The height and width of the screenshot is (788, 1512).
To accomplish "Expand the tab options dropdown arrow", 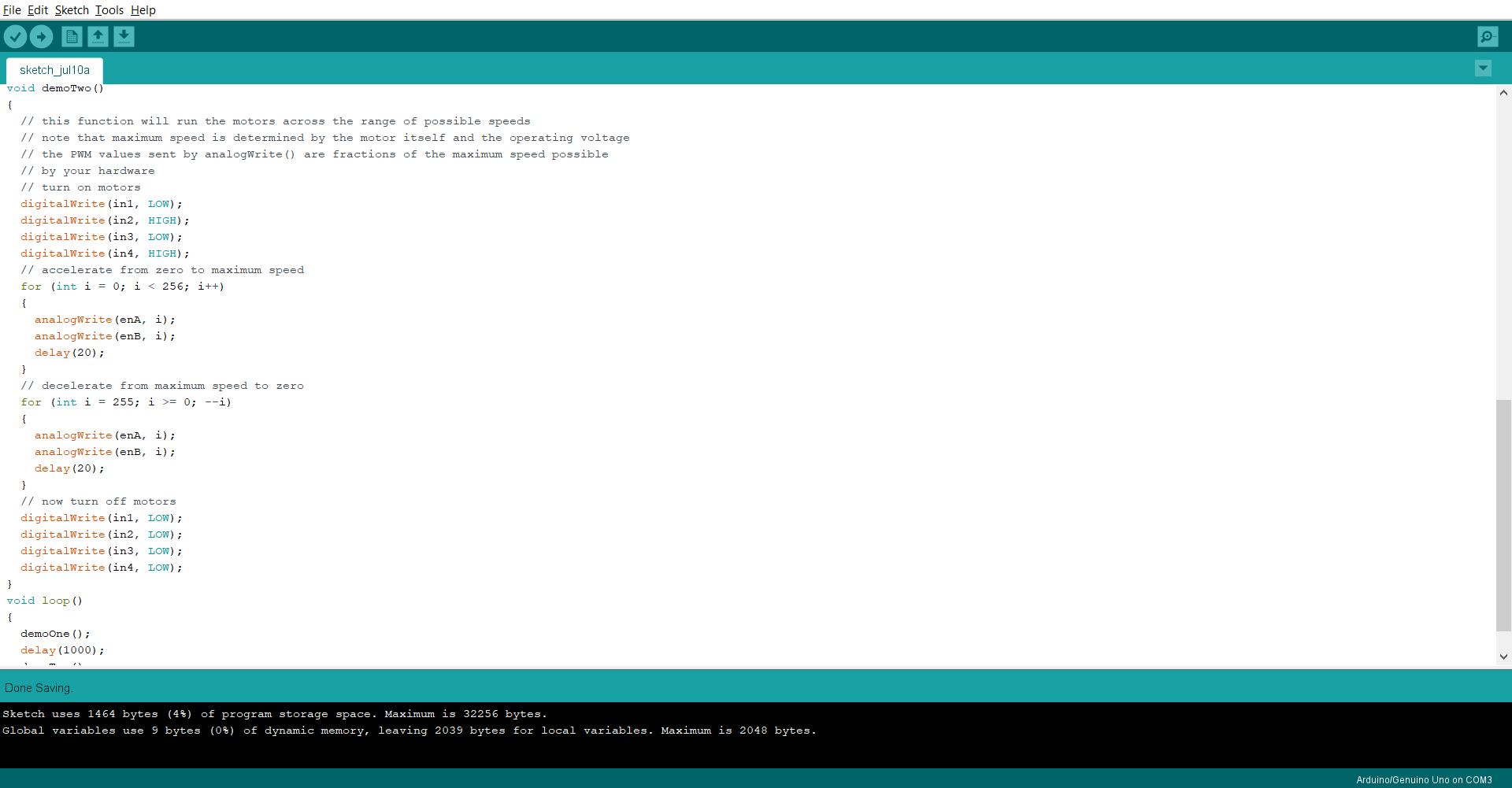I will pyautogui.click(x=1483, y=68).
